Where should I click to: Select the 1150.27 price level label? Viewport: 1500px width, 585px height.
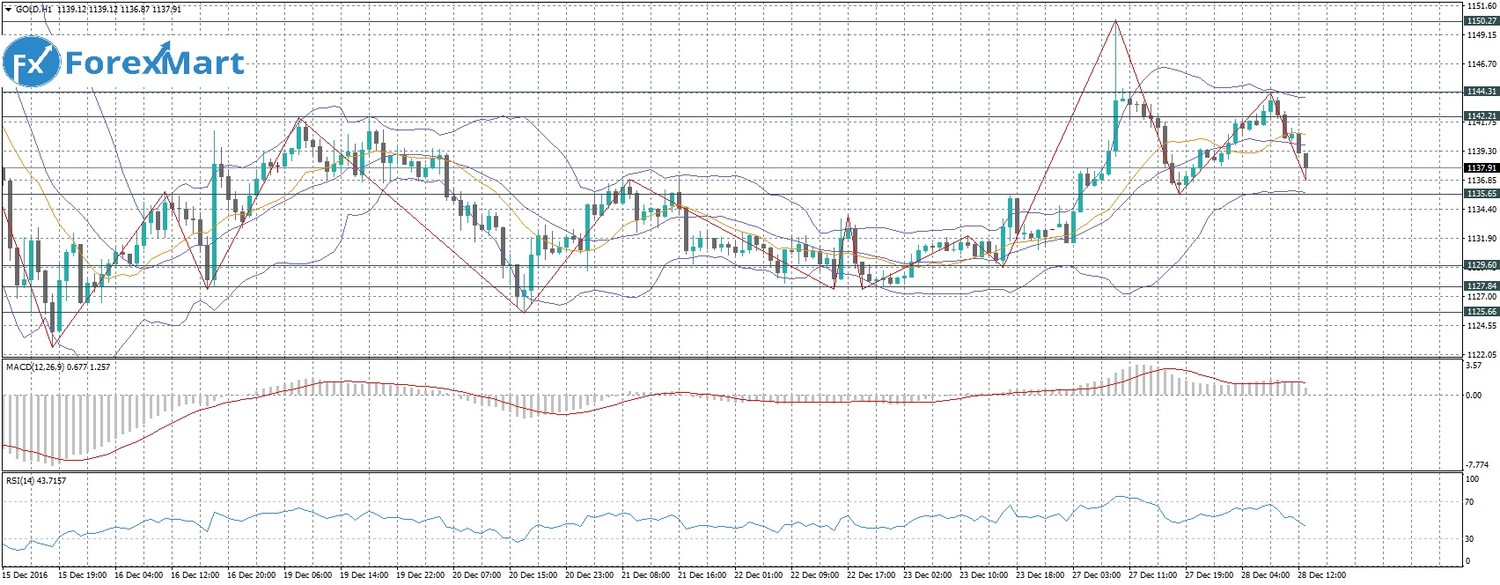[x=1480, y=20]
